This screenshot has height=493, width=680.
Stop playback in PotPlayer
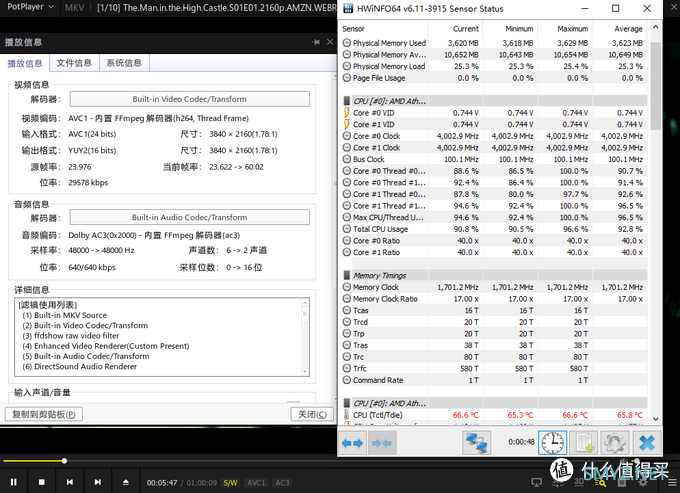click(42, 482)
